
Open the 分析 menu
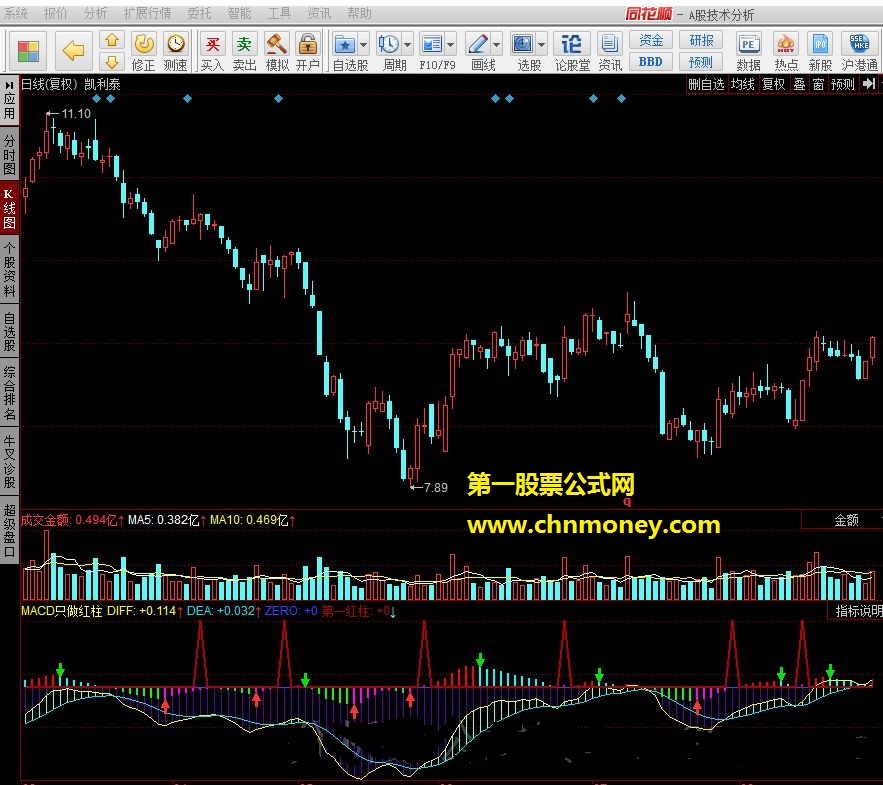click(95, 13)
